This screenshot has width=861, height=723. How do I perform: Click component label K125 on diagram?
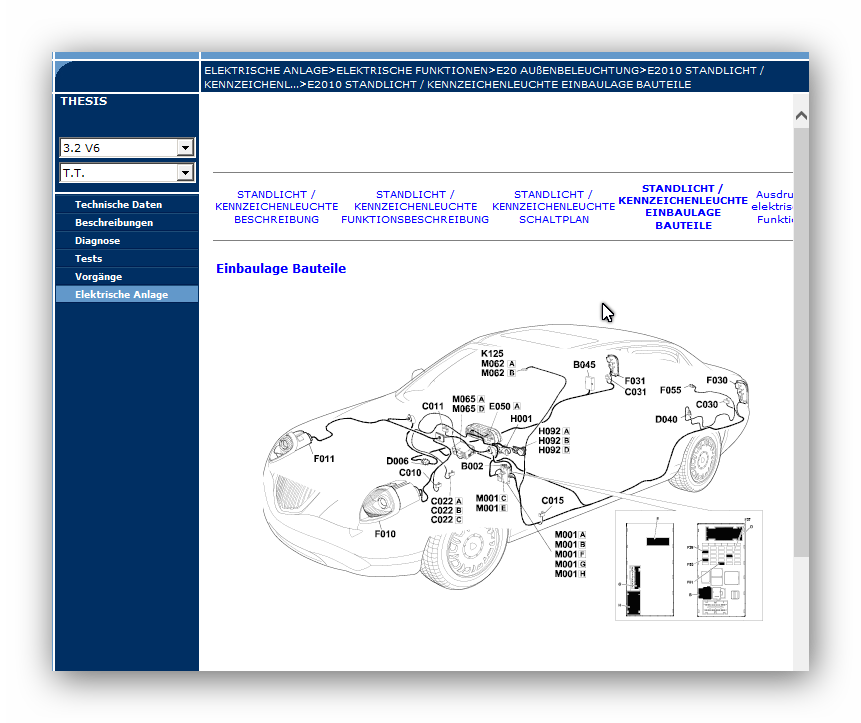[492, 354]
